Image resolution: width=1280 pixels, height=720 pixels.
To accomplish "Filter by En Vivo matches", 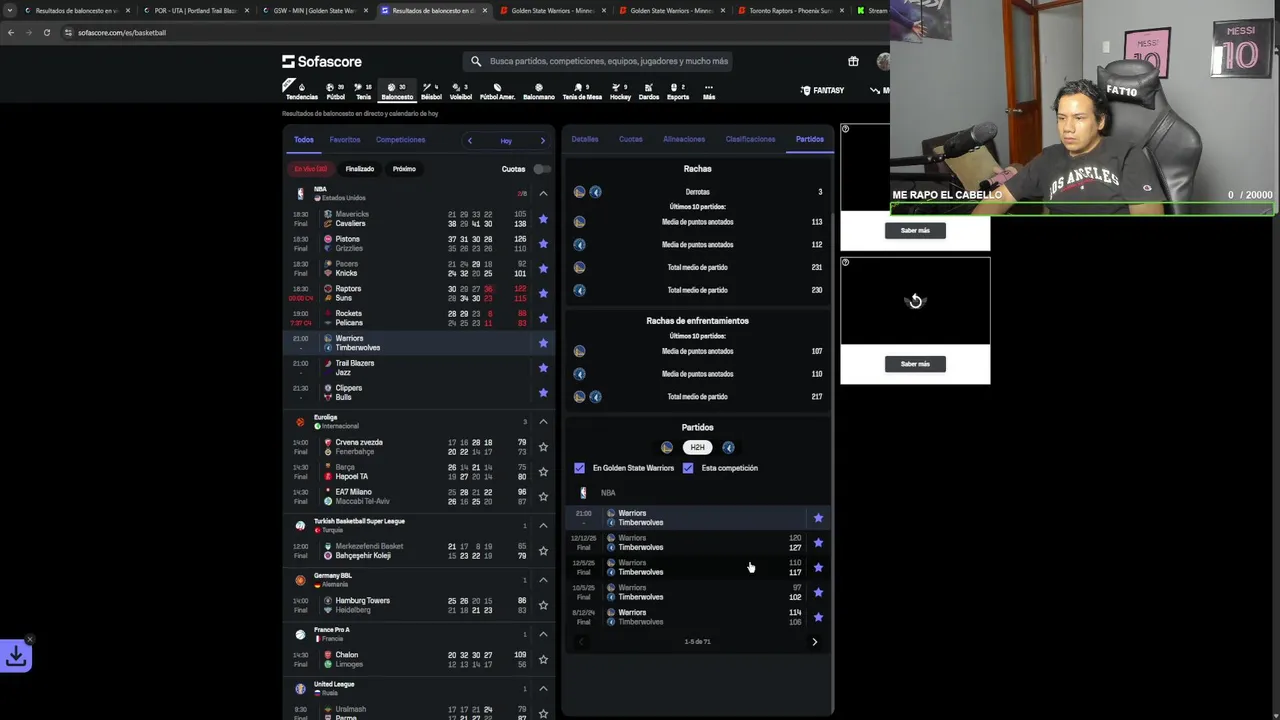I will [311, 169].
